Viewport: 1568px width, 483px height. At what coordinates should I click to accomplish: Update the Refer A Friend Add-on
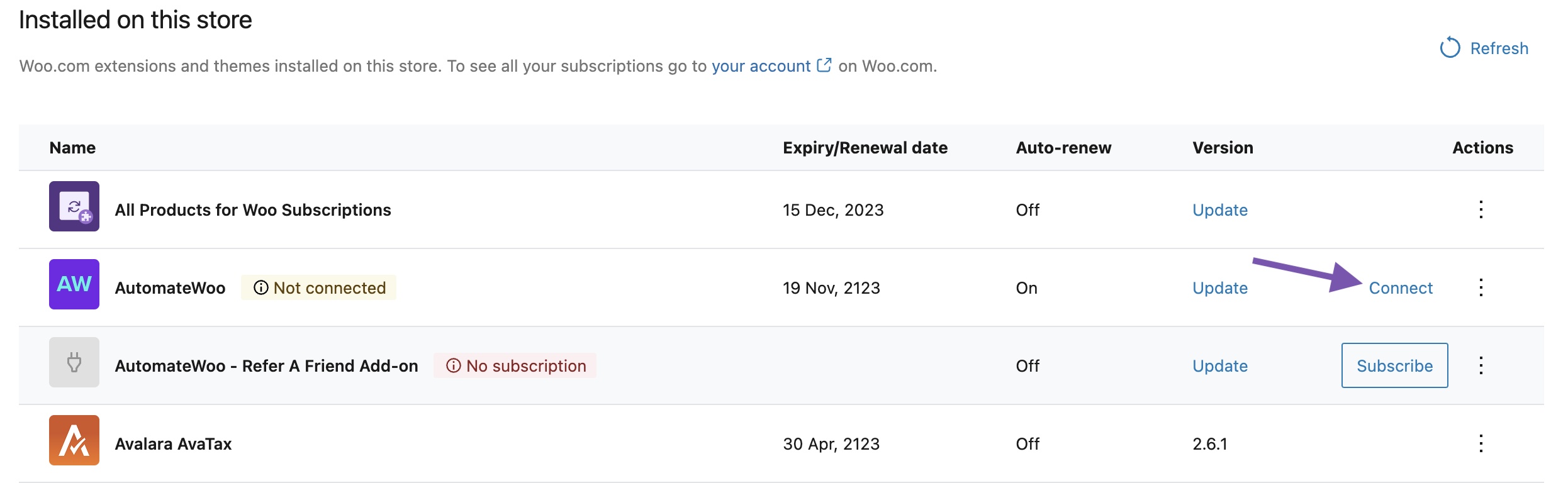point(1219,365)
